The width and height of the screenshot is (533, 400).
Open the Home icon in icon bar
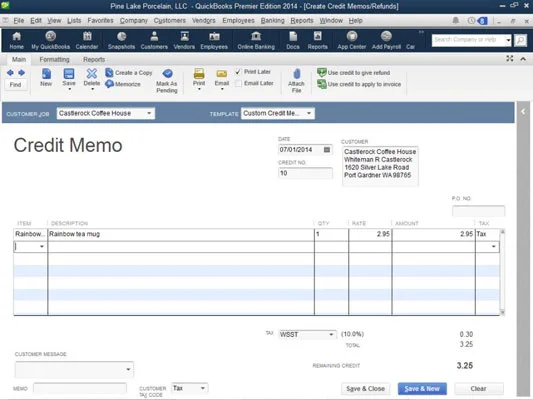click(16, 40)
